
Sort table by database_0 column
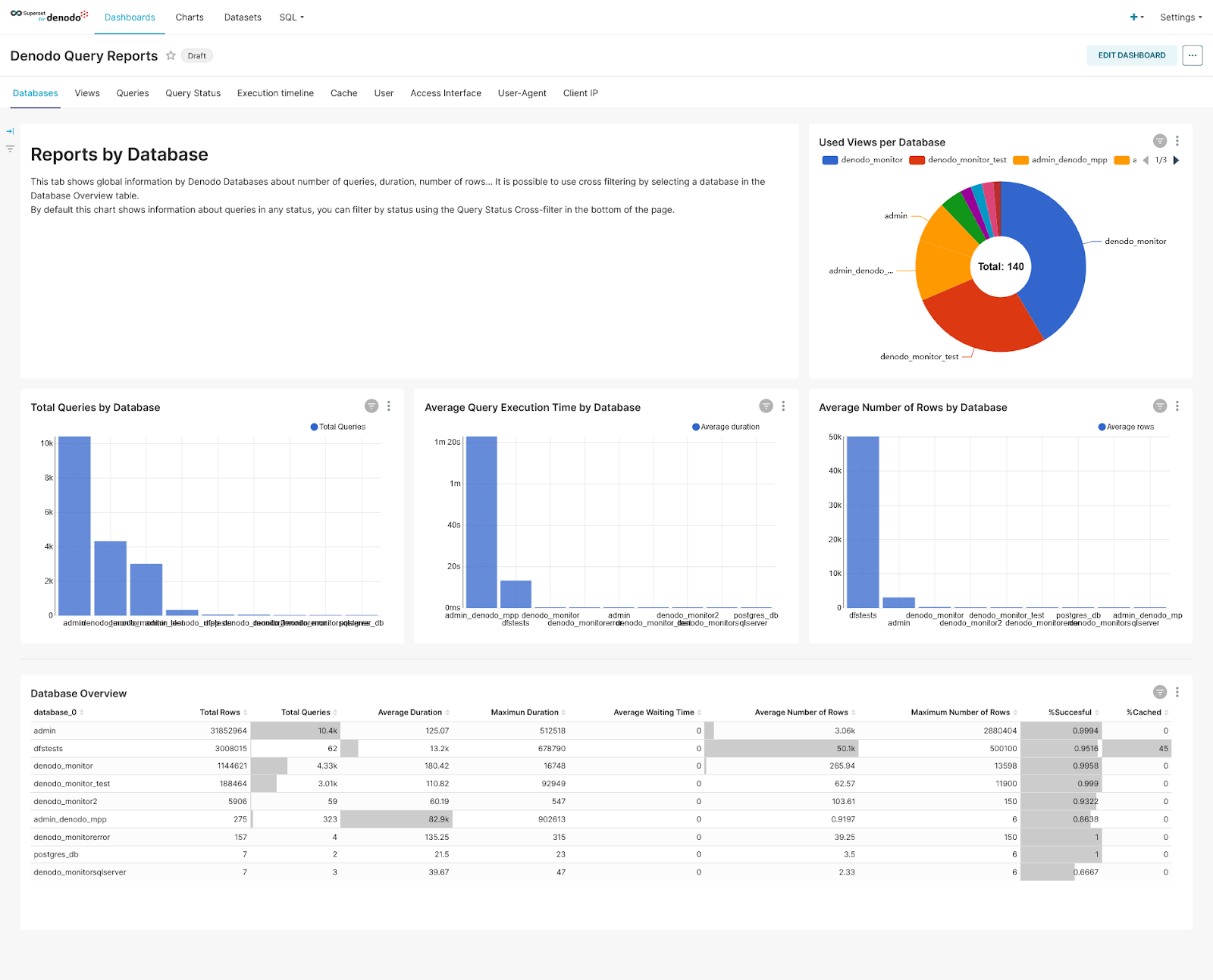tap(58, 712)
